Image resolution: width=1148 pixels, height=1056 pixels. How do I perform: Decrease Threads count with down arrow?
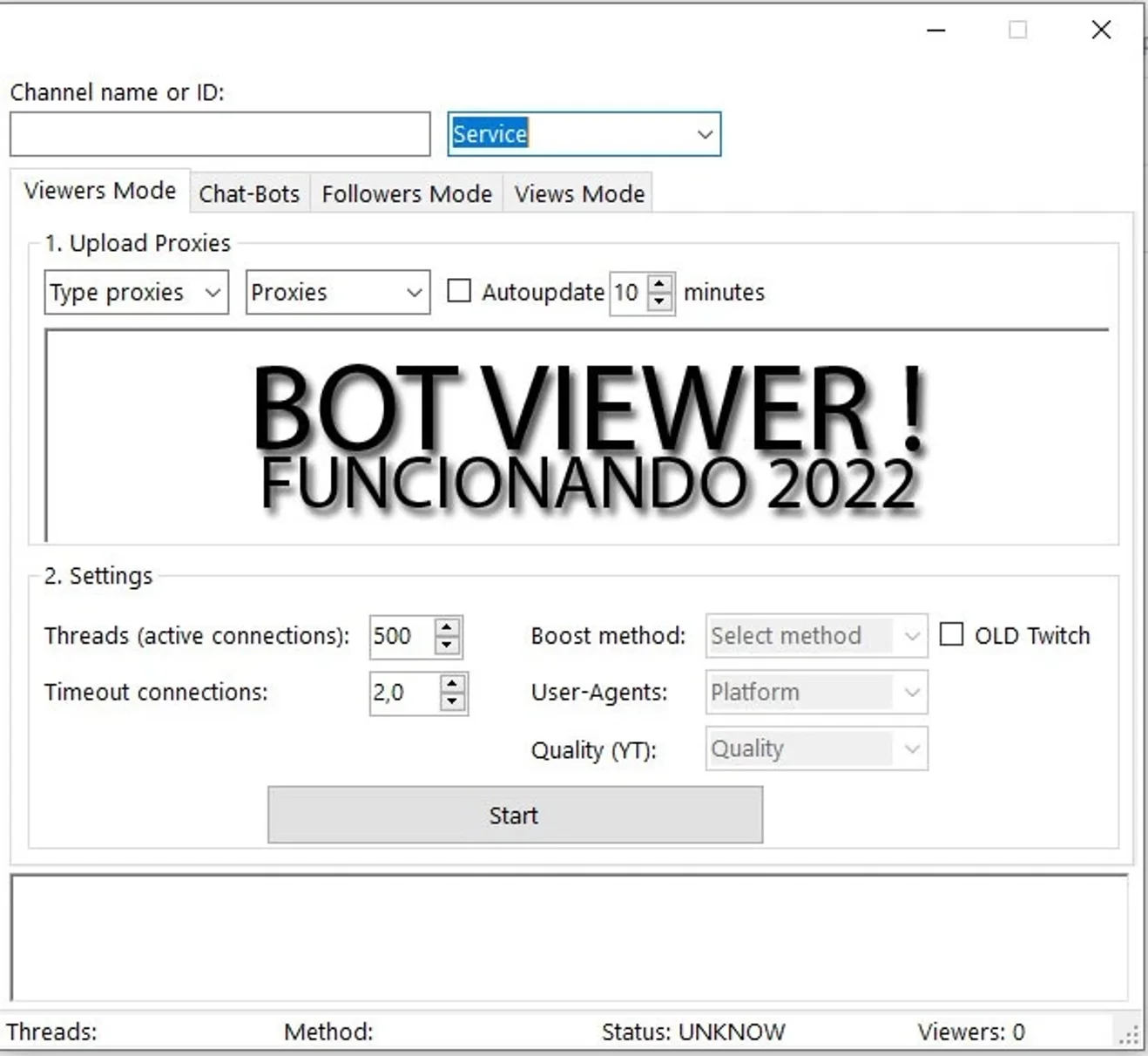tap(447, 646)
